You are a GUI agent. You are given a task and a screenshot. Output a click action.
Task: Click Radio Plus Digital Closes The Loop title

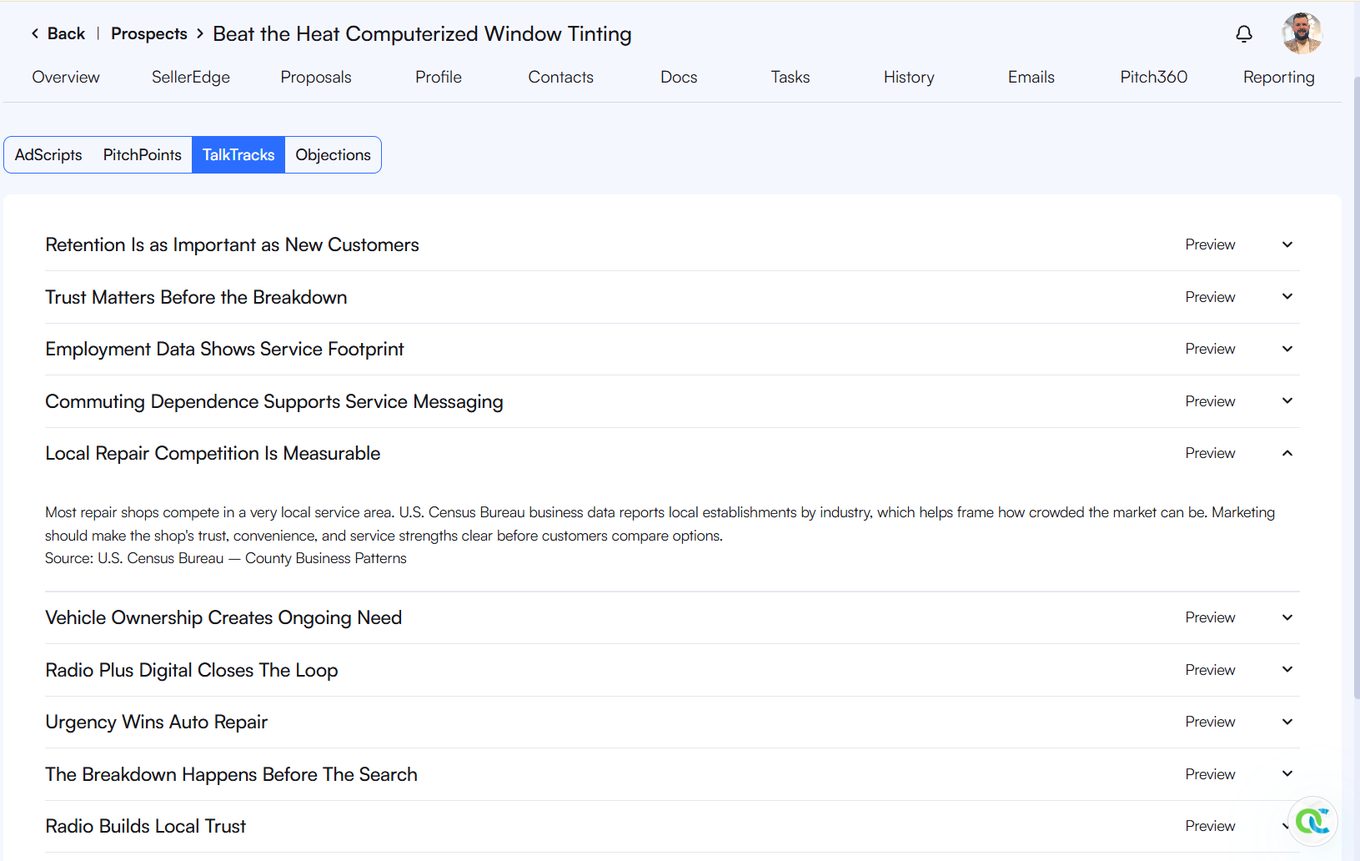point(192,670)
